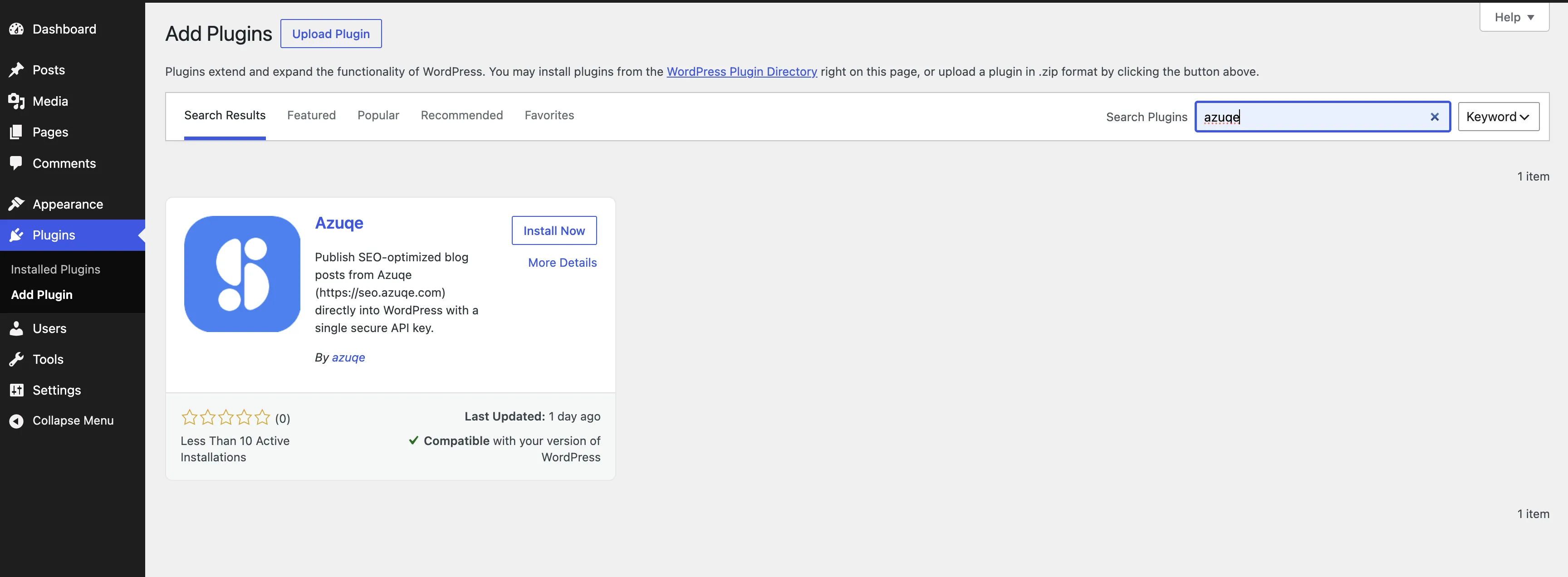Click the Plugins plug icon
This screenshot has height=577, width=1568.
16,235
